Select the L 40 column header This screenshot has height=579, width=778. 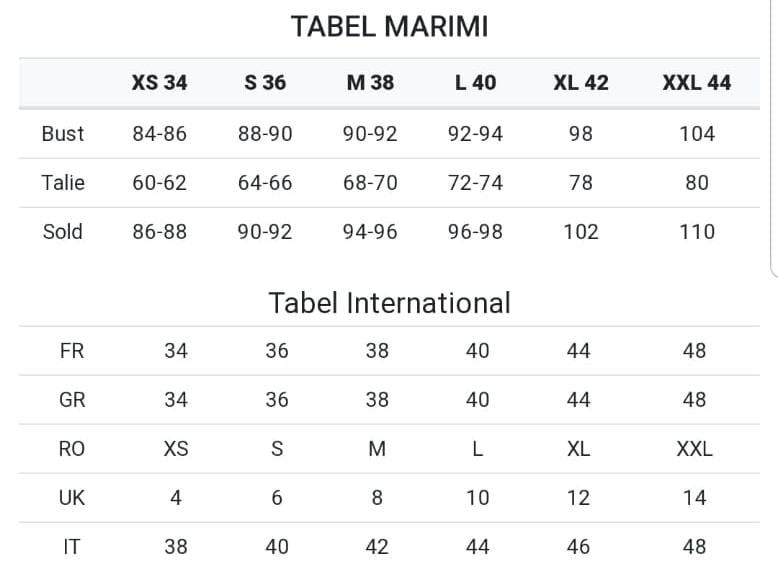tap(475, 83)
